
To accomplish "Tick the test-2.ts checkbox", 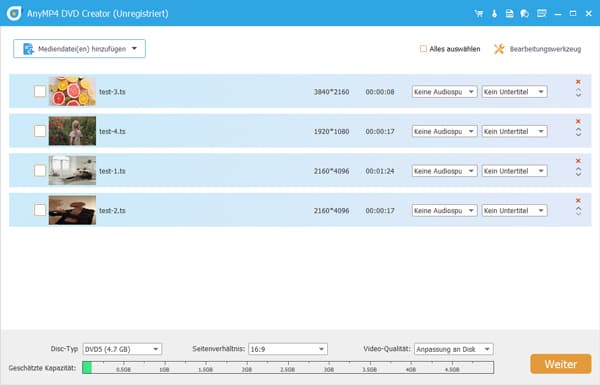I will coord(40,210).
